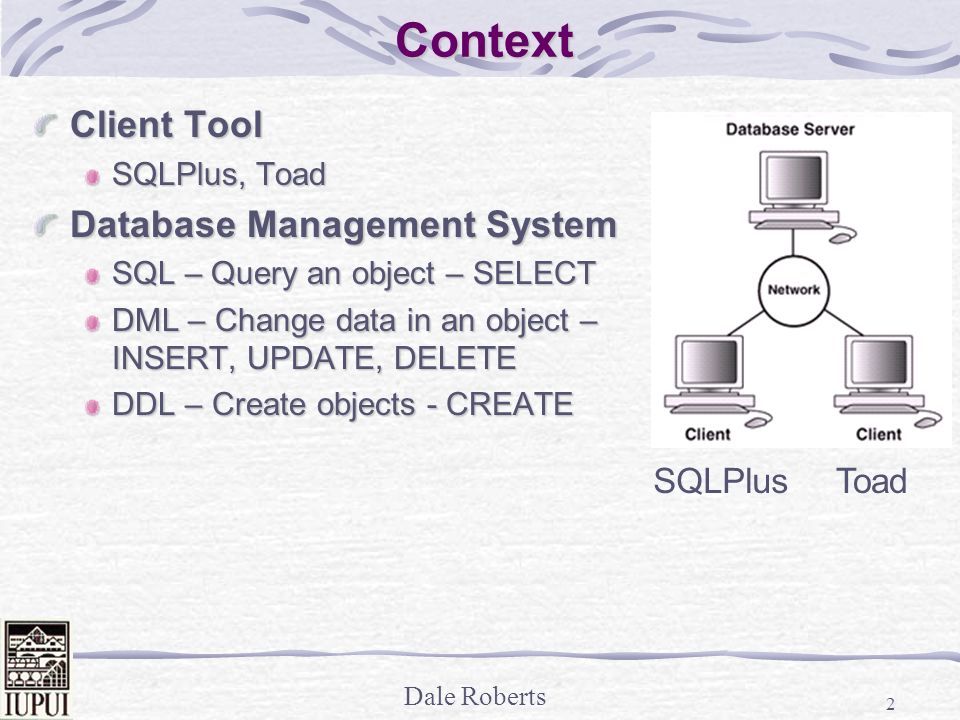Select the Client Tool heading

tap(167, 124)
